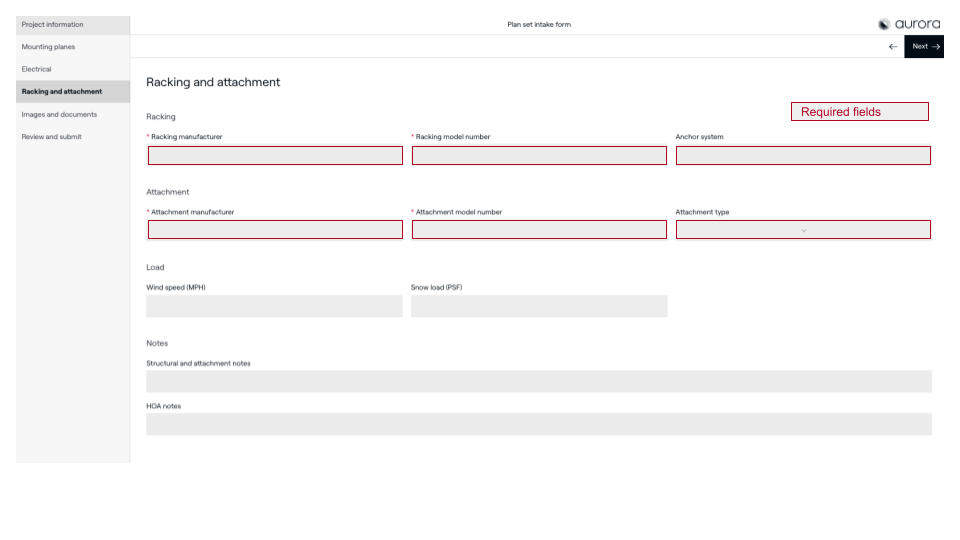Open the Attachment type dropdown
960x540 pixels.
pos(803,230)
